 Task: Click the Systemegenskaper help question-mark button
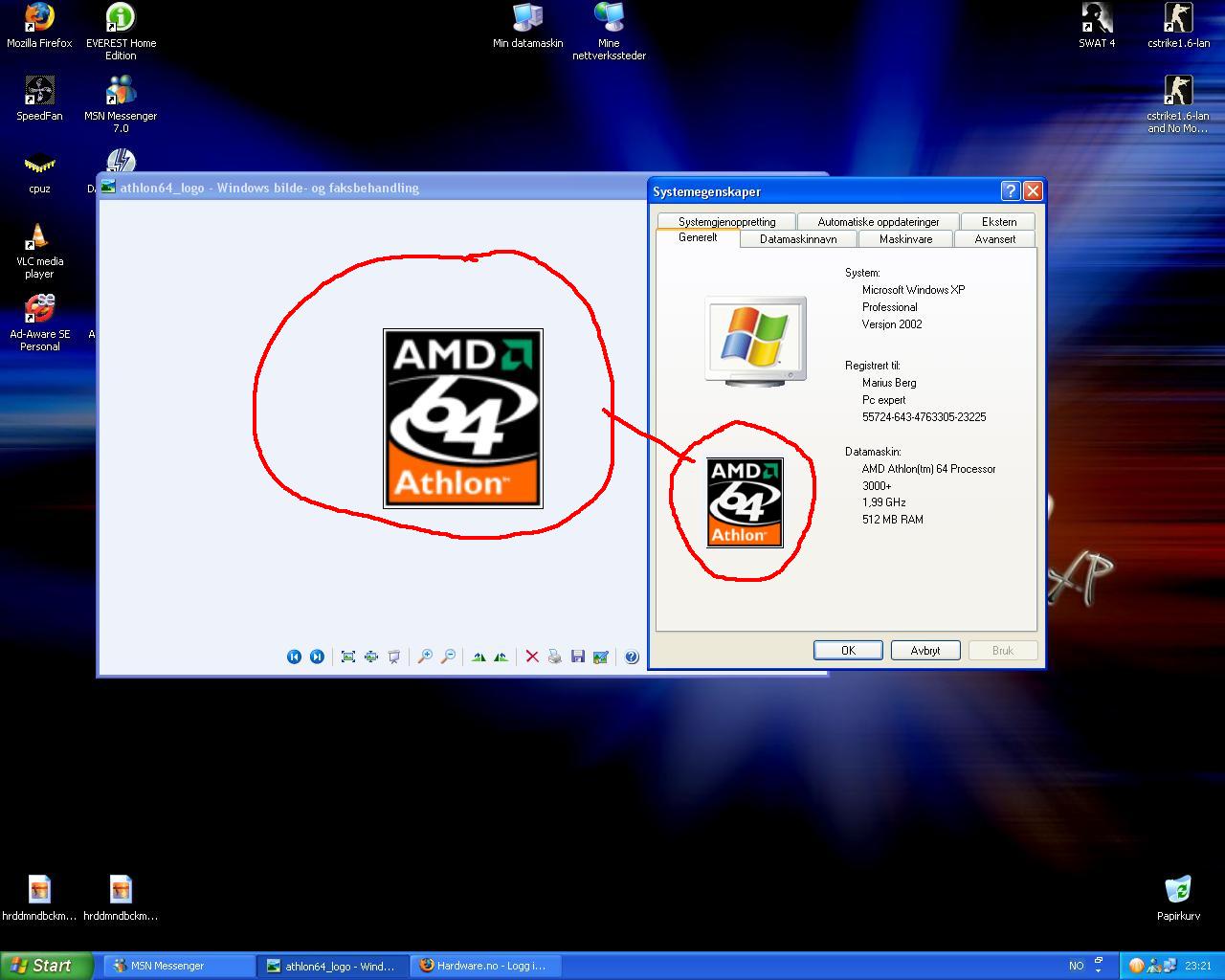click(1011, 190)
